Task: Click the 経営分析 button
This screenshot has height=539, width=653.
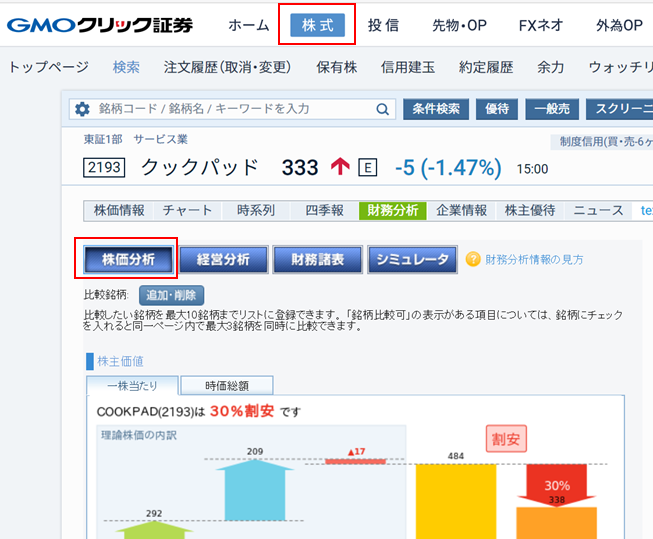Action: [x=223, y=260]
